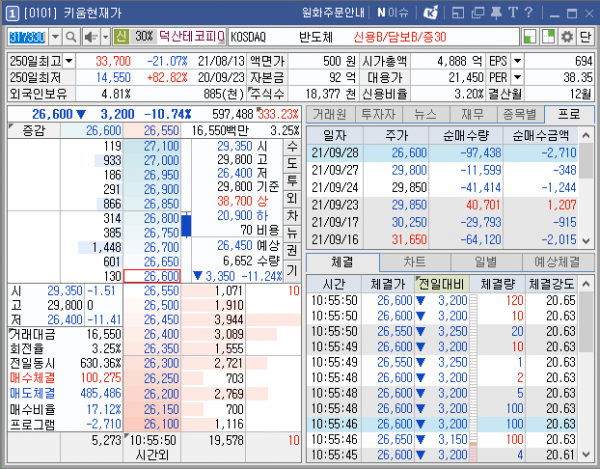Pin the window with the pushpin icon
600x469 pixels.
tap(496, 13)
